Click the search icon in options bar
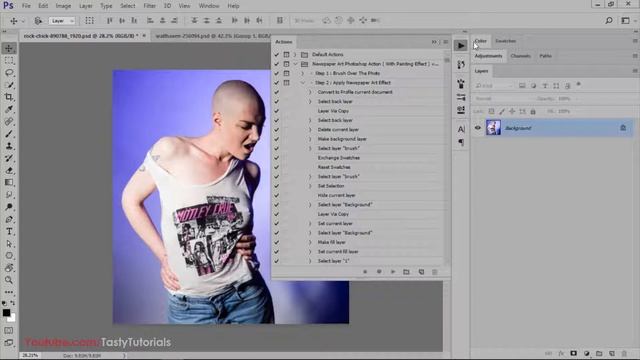This screenshot has width=640, height=360. point(609,20)
